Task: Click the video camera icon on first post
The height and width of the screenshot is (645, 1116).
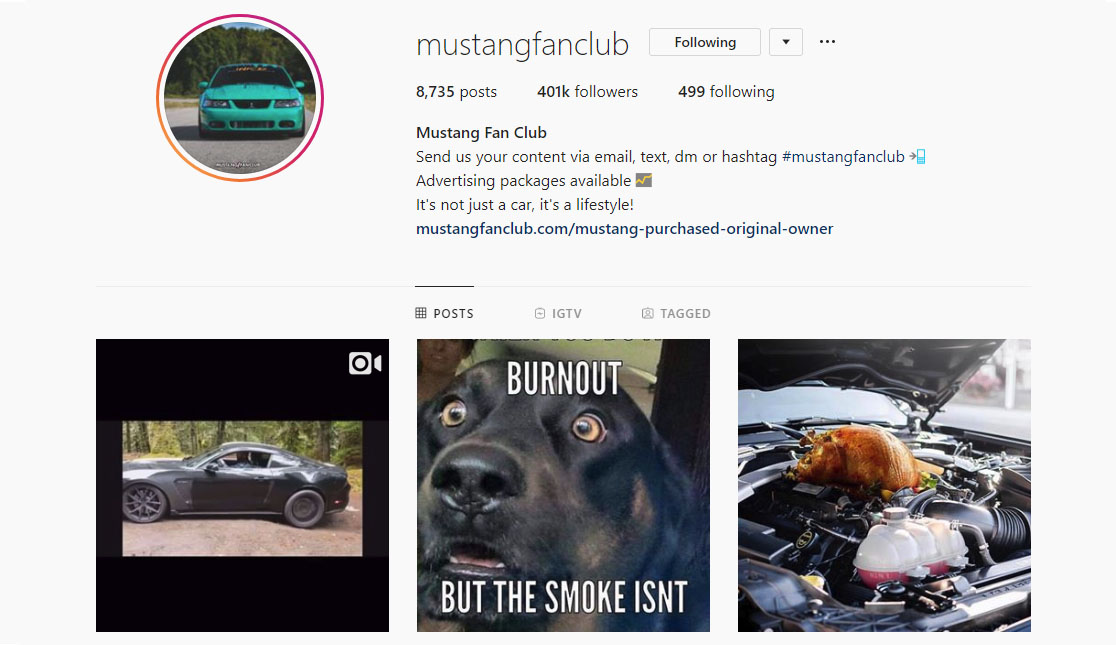Action: 364,363
